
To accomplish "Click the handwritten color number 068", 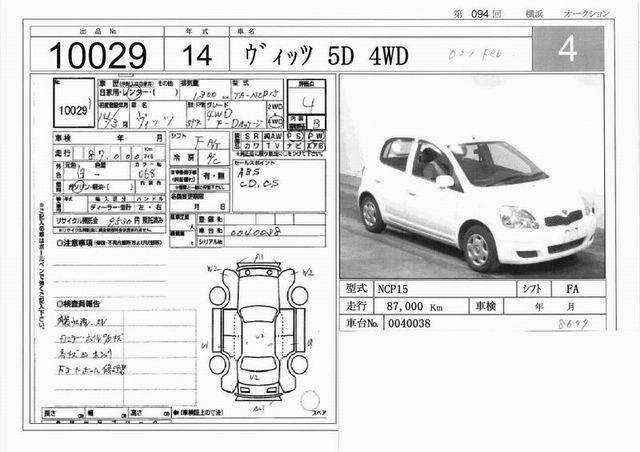I will click(147, 174).
